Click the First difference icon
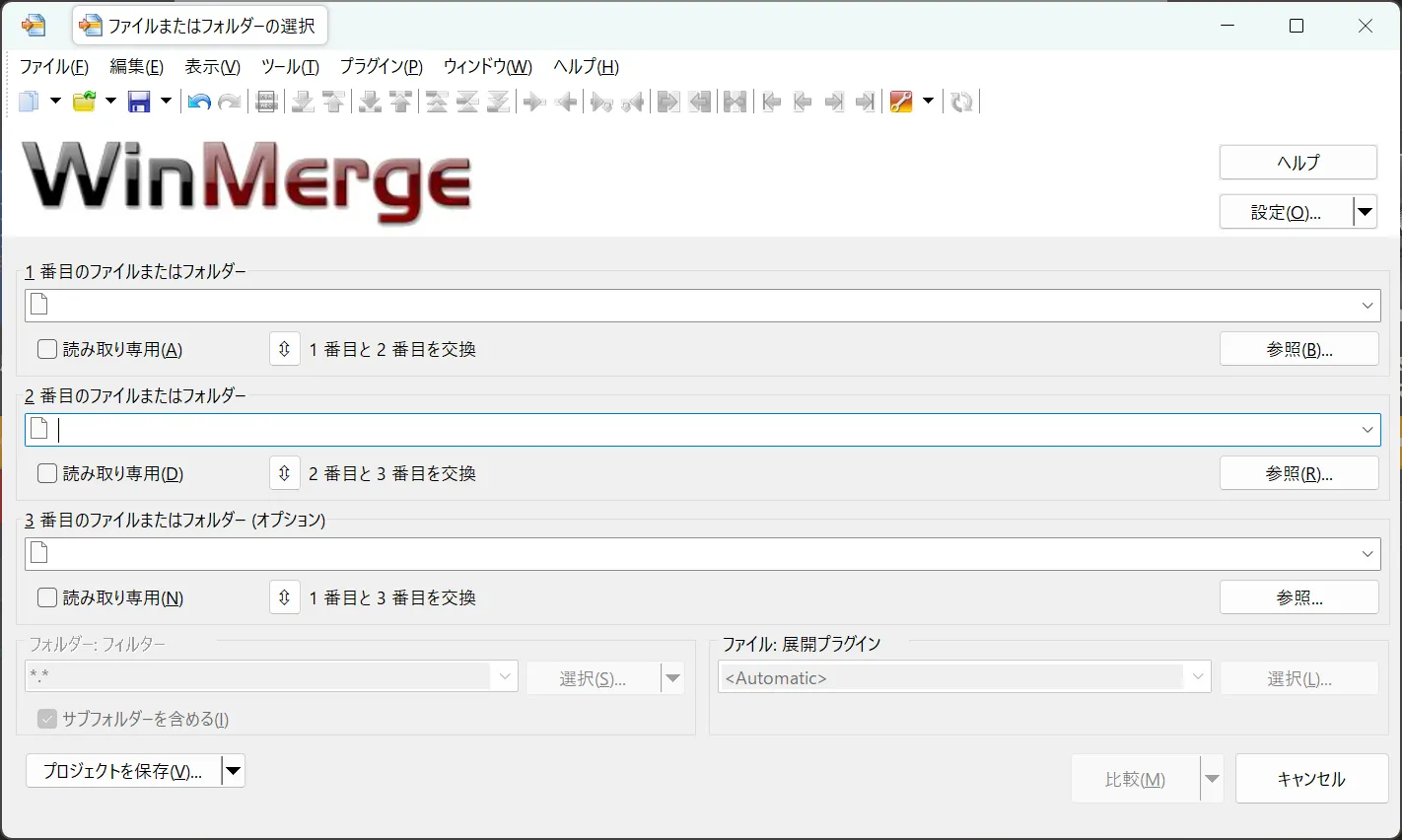1402x840 pixels. [x=437, y=101]
